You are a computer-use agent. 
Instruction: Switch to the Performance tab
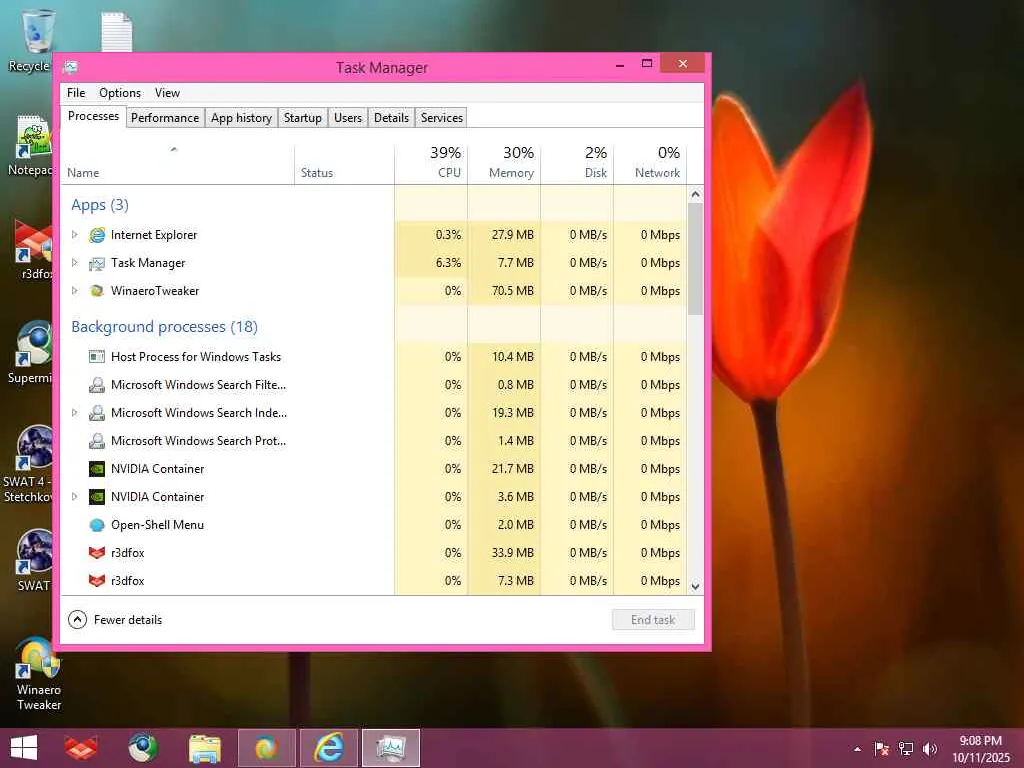click(x=165, y=118)
